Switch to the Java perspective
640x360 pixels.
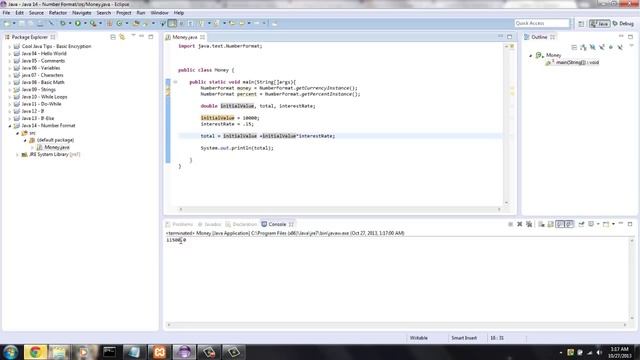[599, 24]
